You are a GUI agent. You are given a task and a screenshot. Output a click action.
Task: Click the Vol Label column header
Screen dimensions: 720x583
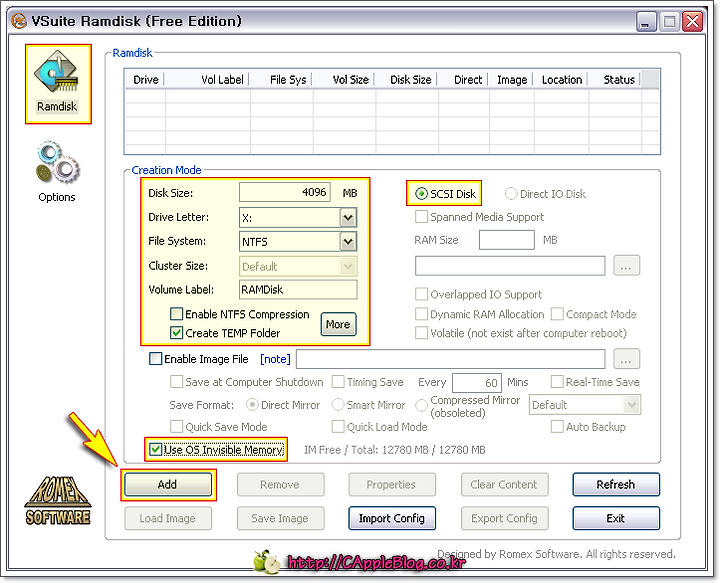coord(207,79)
